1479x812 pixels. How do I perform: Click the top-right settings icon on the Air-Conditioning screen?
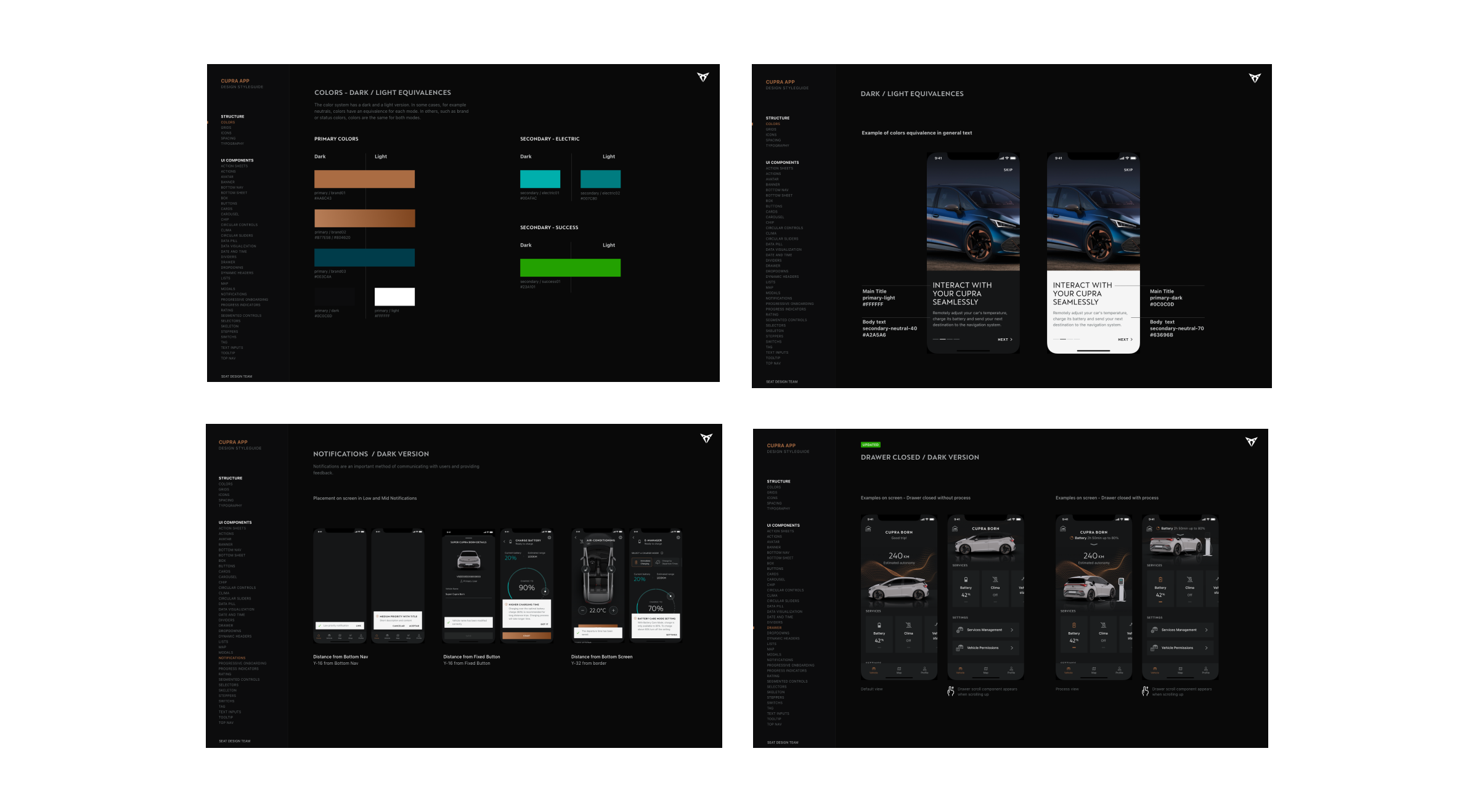tap(621, 537)
